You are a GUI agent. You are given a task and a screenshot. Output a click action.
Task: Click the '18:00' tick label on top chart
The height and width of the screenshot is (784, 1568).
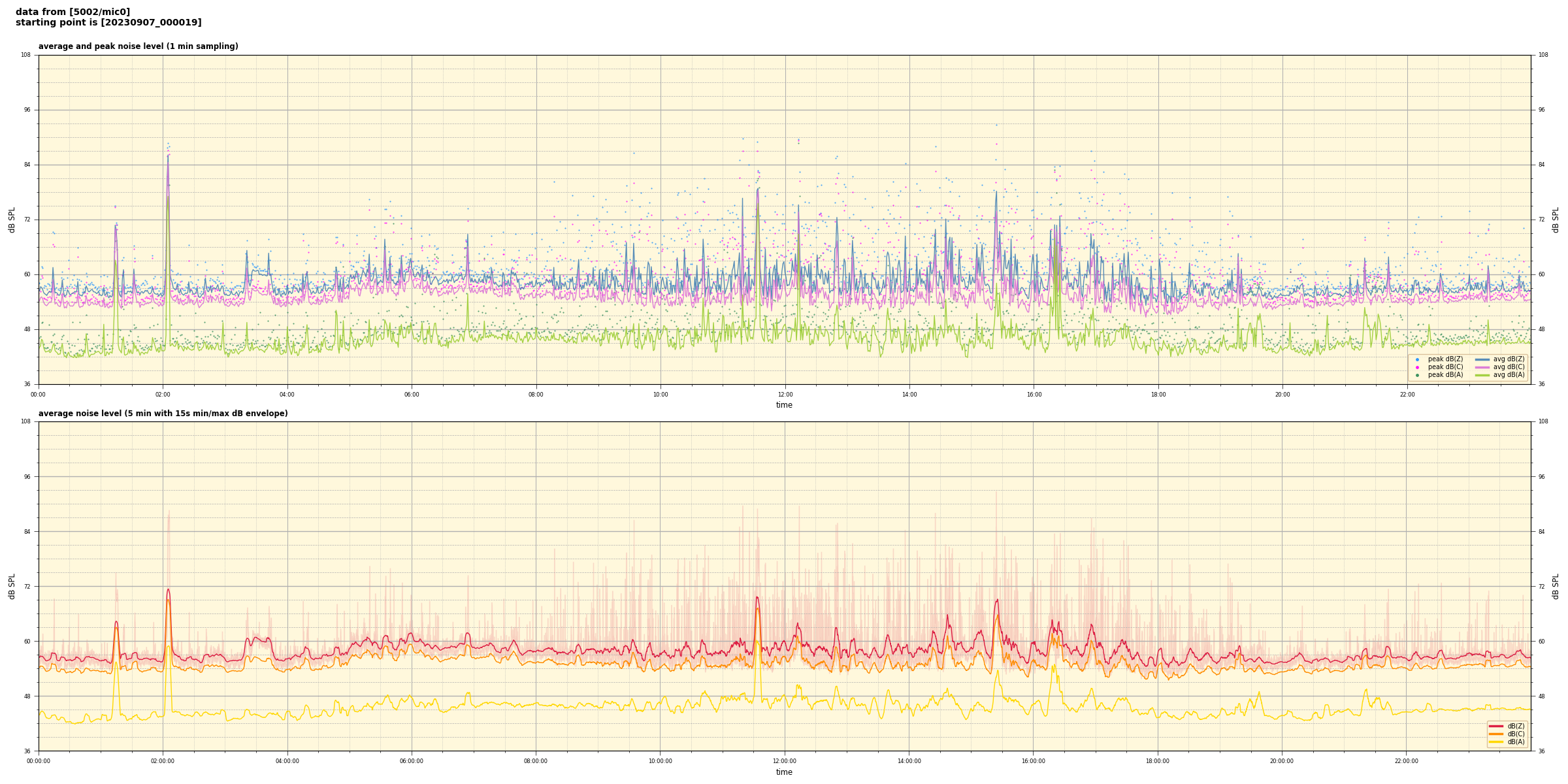pyautogui.click(x=1158, y=395)
